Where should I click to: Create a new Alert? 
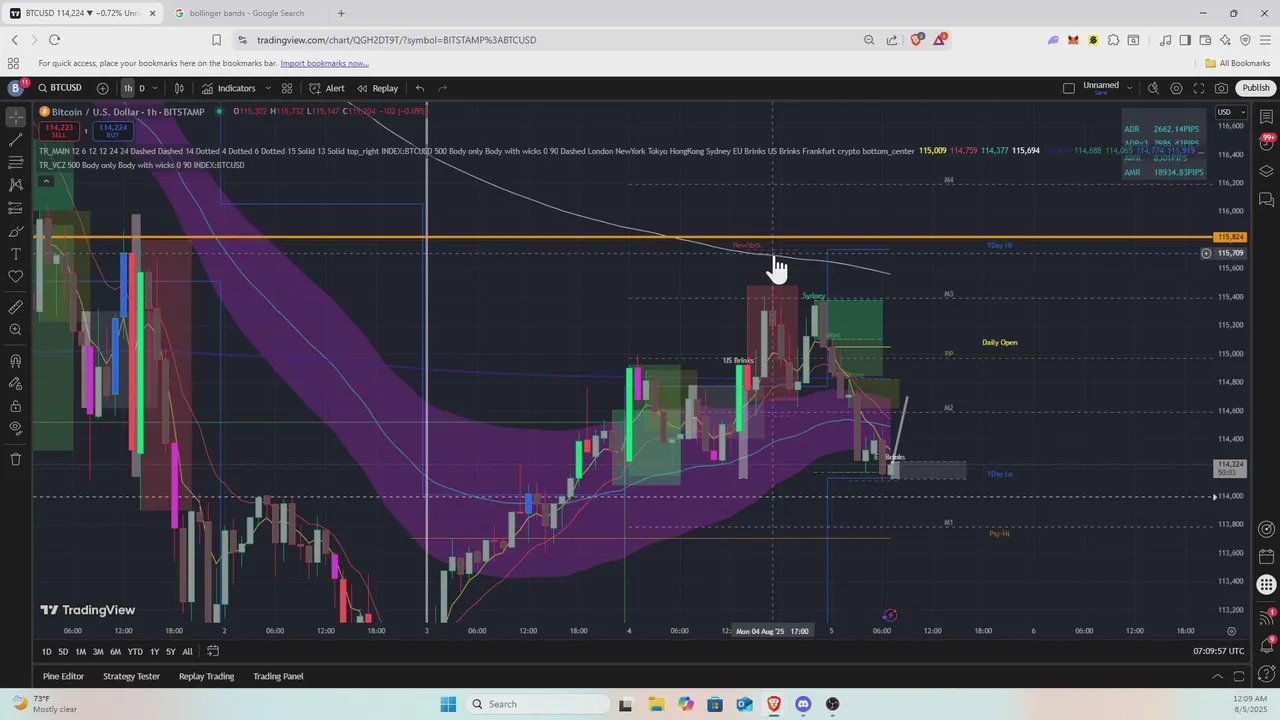[327, 88]
